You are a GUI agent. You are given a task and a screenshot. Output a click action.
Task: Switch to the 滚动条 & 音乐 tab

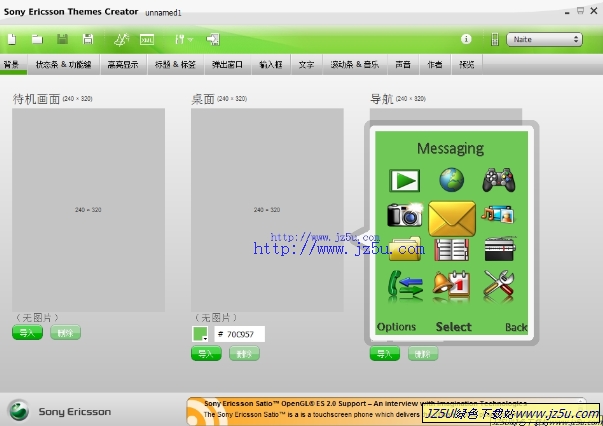(355, 65)
